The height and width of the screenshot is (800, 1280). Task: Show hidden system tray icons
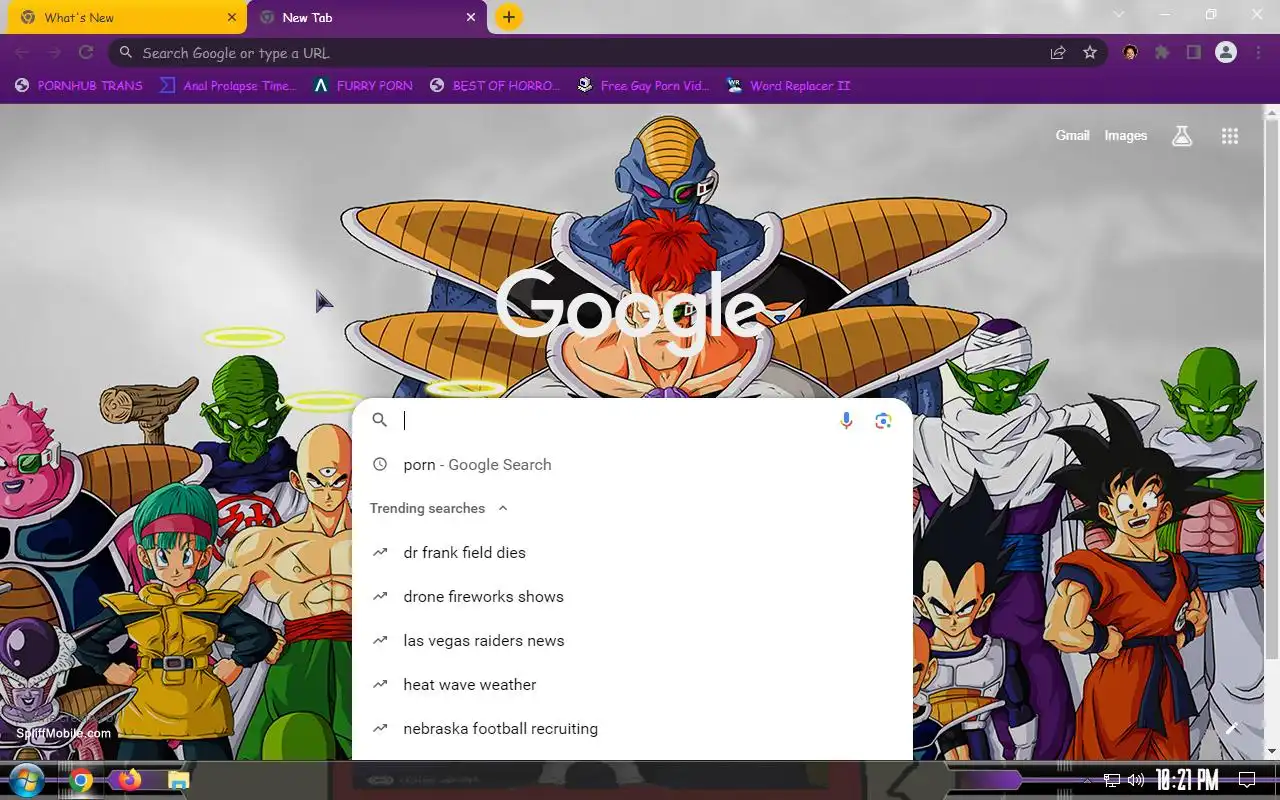coord(1087,780)
